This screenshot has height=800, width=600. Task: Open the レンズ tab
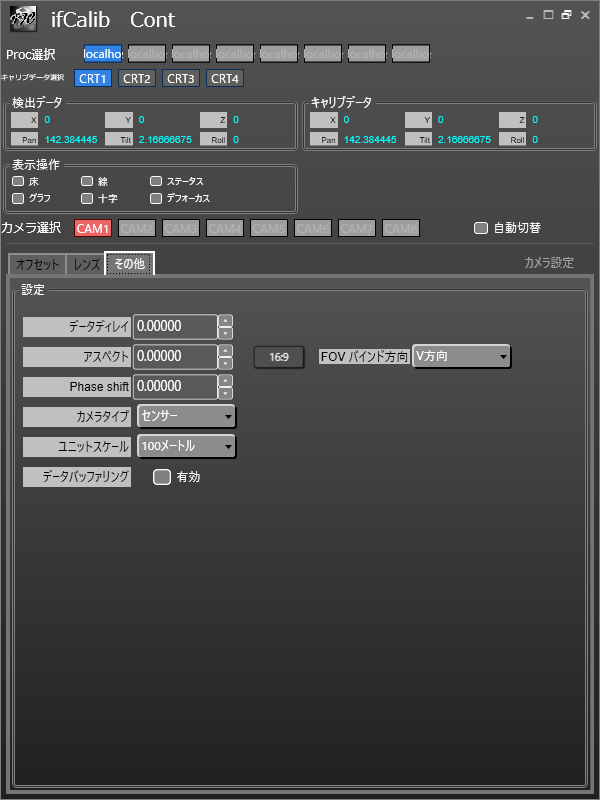[86, 264]
